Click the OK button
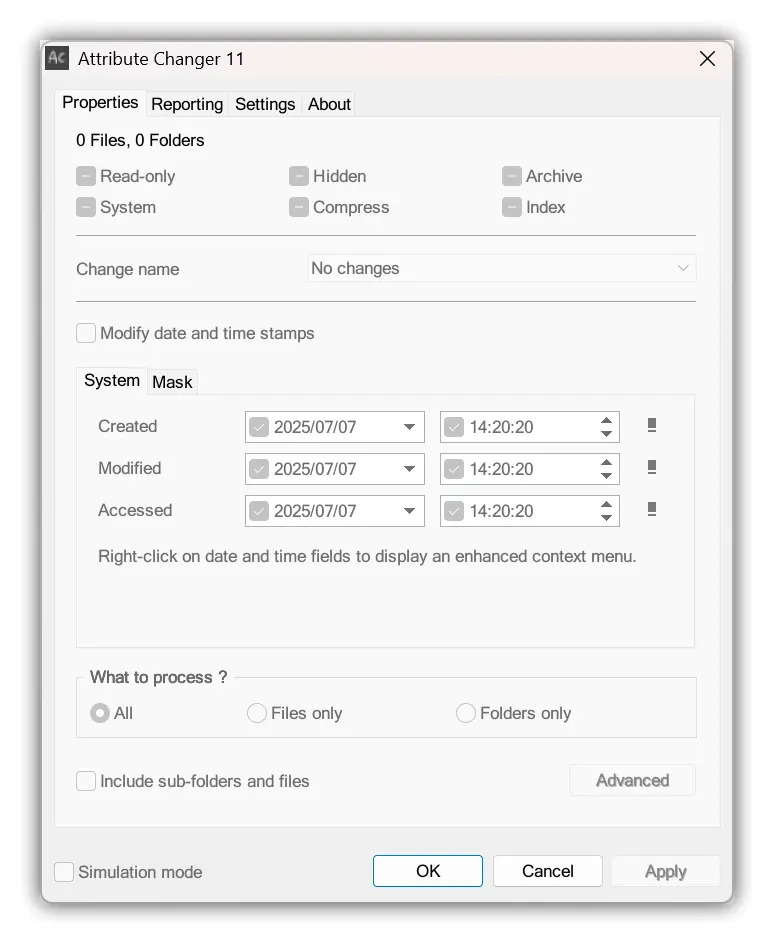Image resolution: width=774 pixels, height=944 pixels. click(428, 871)
